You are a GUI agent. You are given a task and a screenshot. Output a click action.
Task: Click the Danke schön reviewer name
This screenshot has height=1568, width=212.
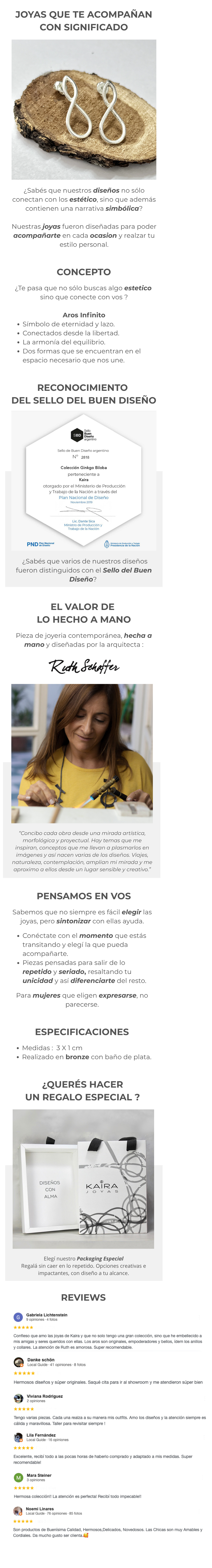point(41,1359)
